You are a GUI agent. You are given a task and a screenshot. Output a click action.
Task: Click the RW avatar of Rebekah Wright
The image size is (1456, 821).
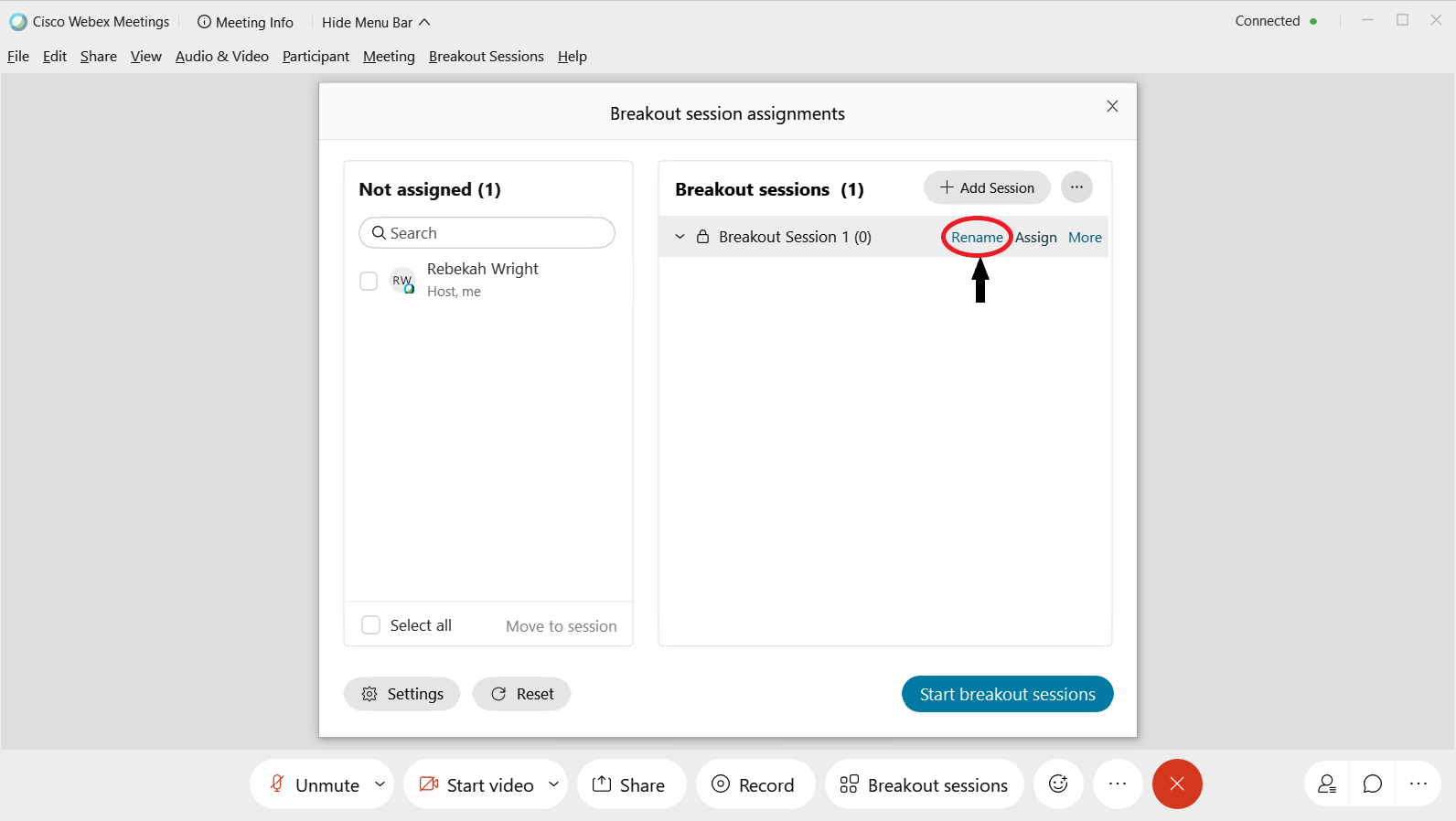click(x=402, y=281)
